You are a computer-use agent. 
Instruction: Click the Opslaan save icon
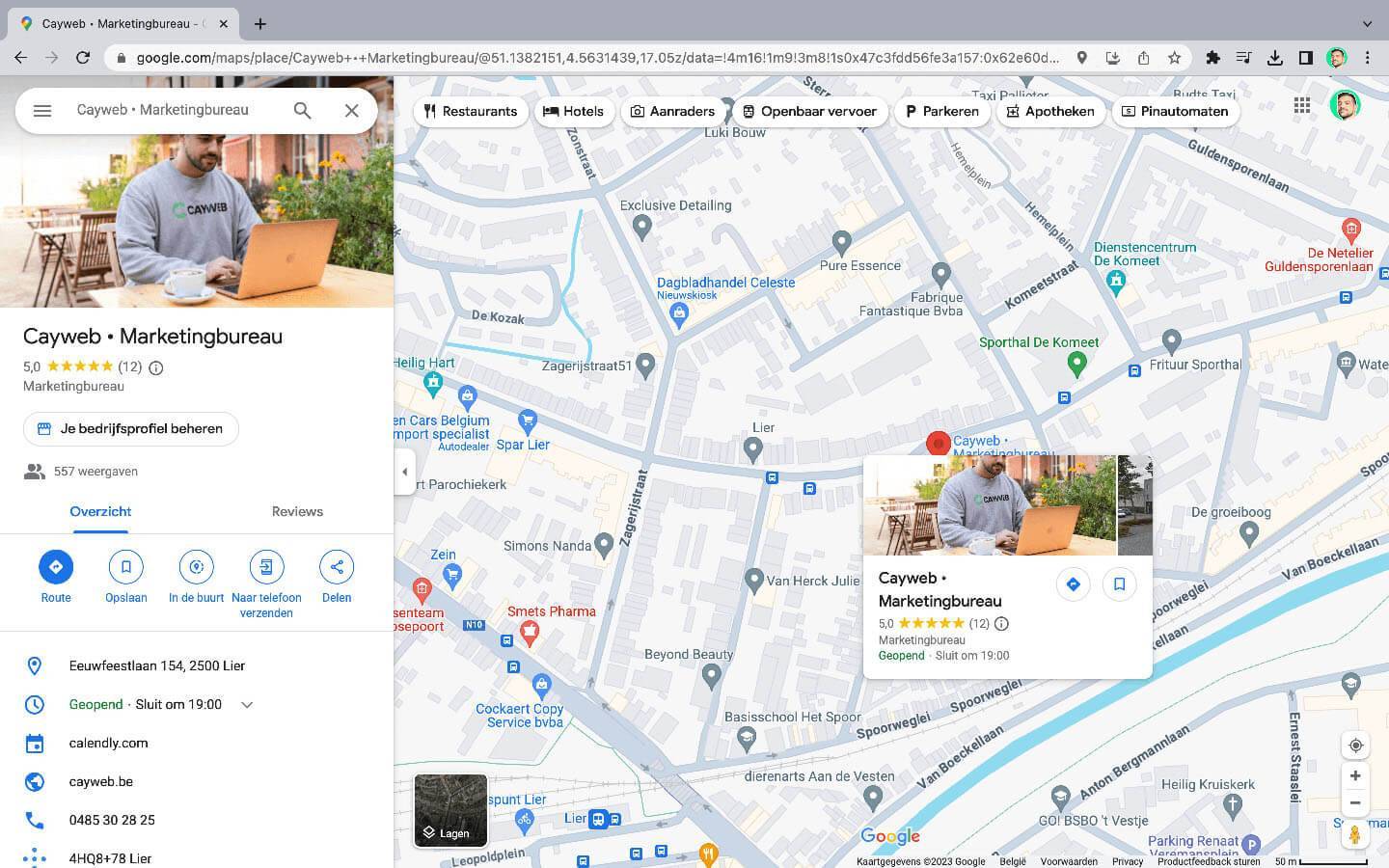126,567
